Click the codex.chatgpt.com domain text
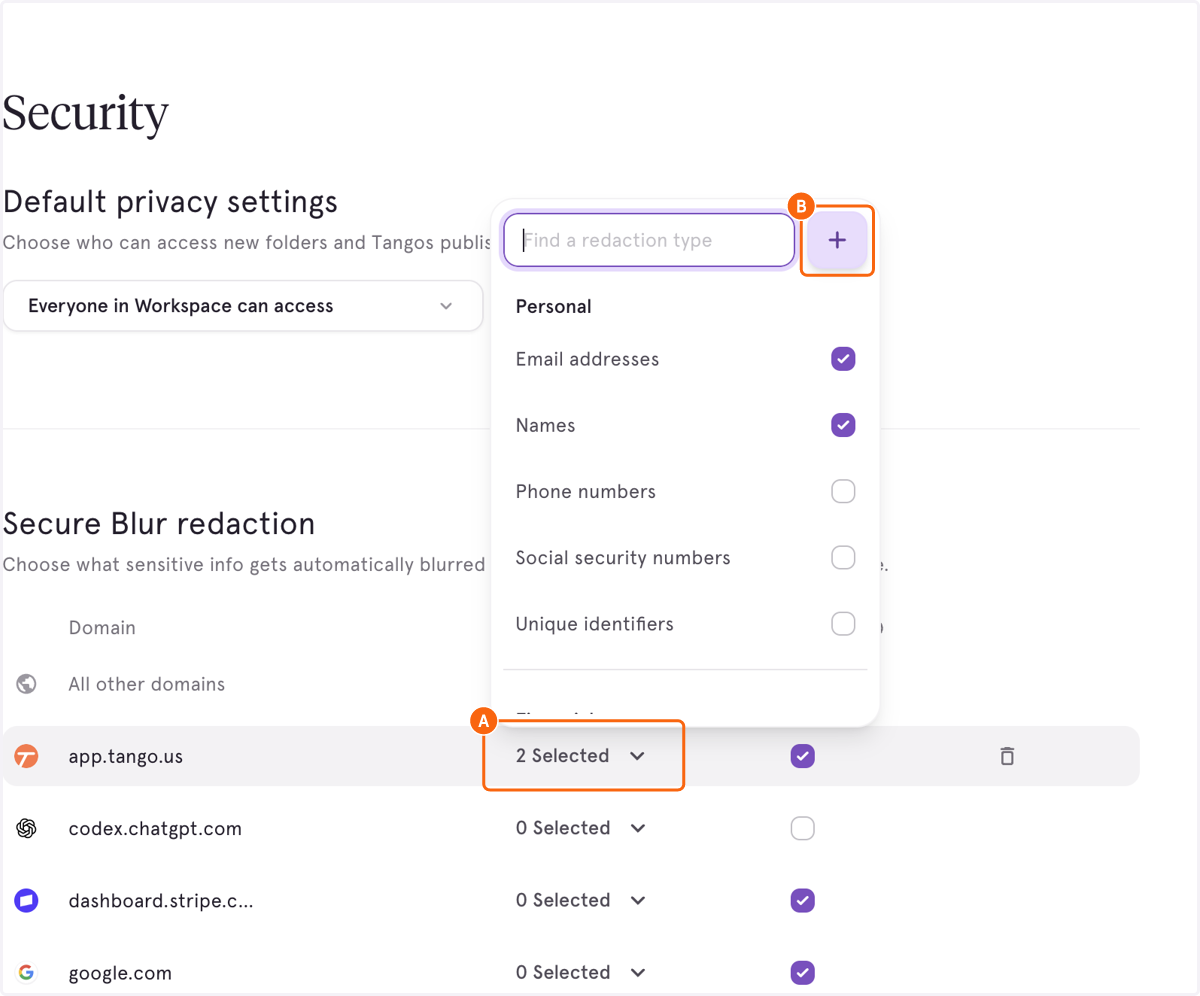Screen dimensions: 1200x996 155,829
